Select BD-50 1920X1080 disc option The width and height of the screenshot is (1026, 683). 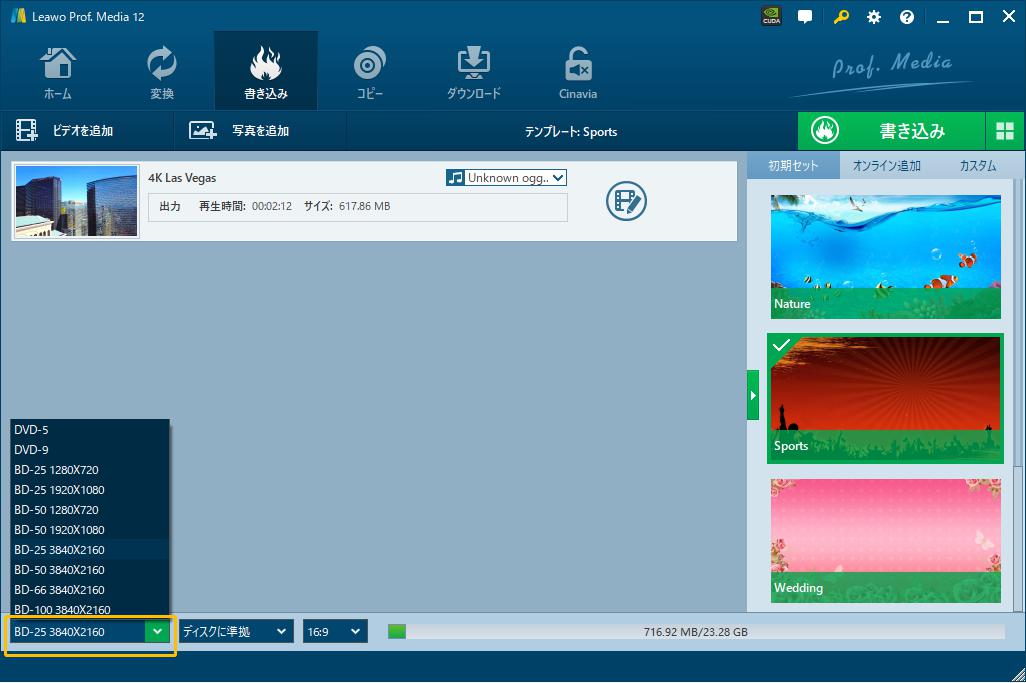click(90, 530)
